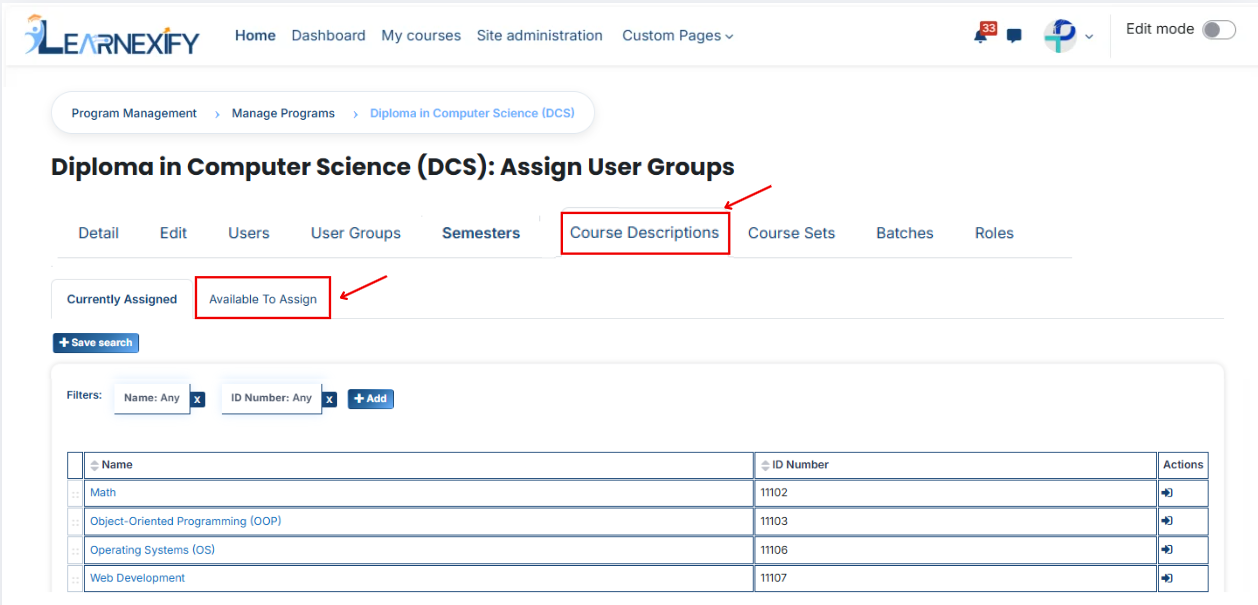Remove the Name: Any filter

(198, 399)
